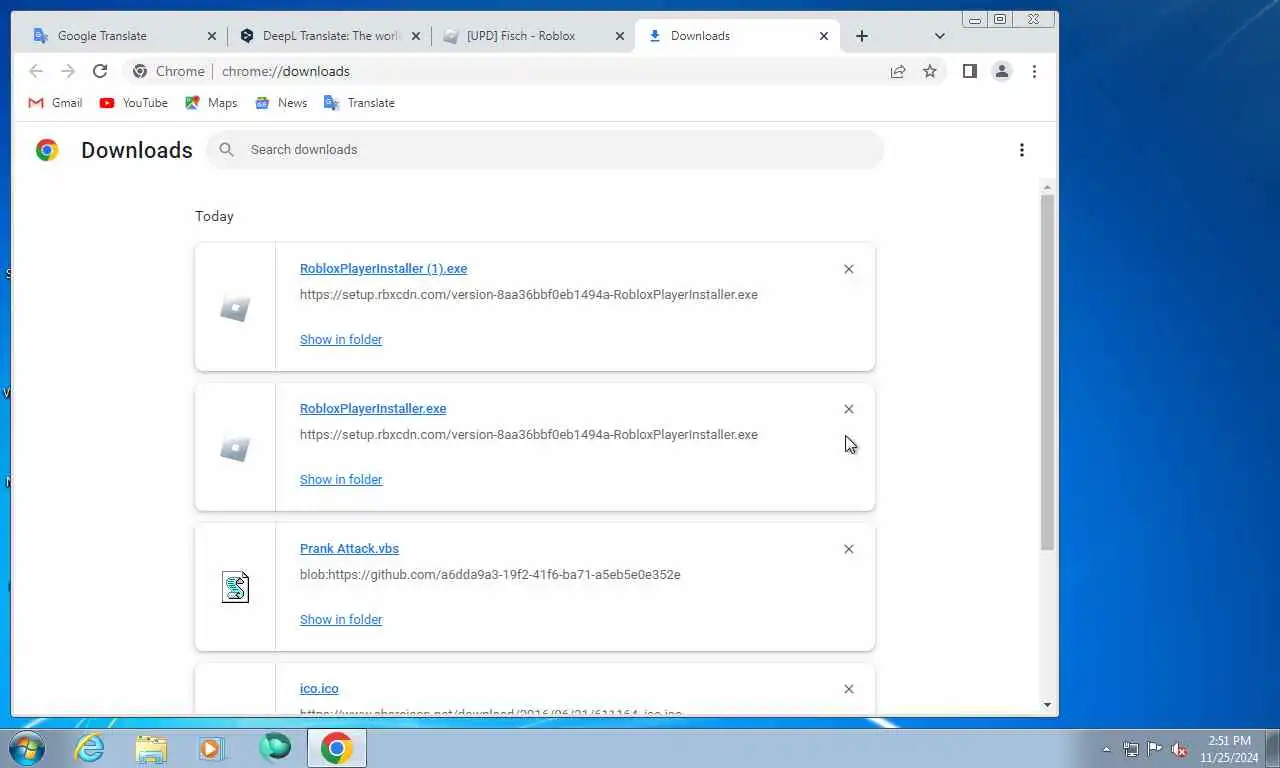
Task: Open the Translate bookmark
Action: (359, 103)
